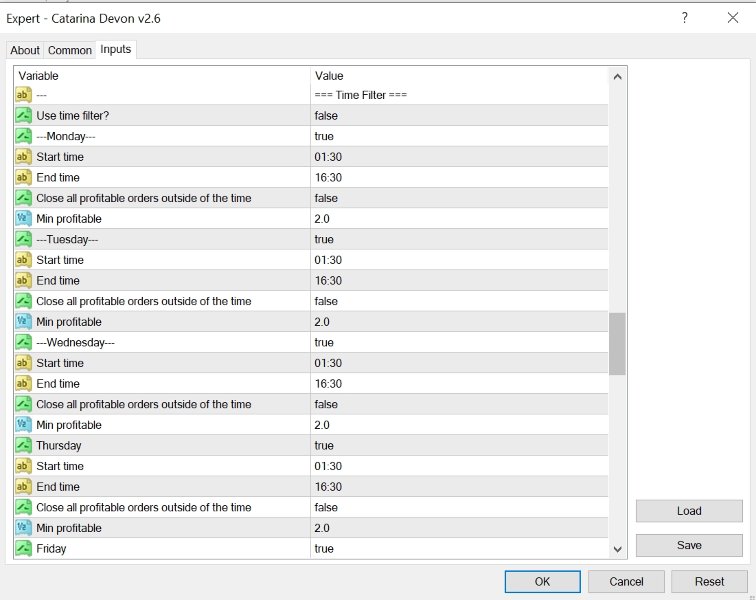Click the icon beside the Friday row
Image resolution: width=756 pixels, height=600 pixels.
pyautogui.click(x=23, y=548)
